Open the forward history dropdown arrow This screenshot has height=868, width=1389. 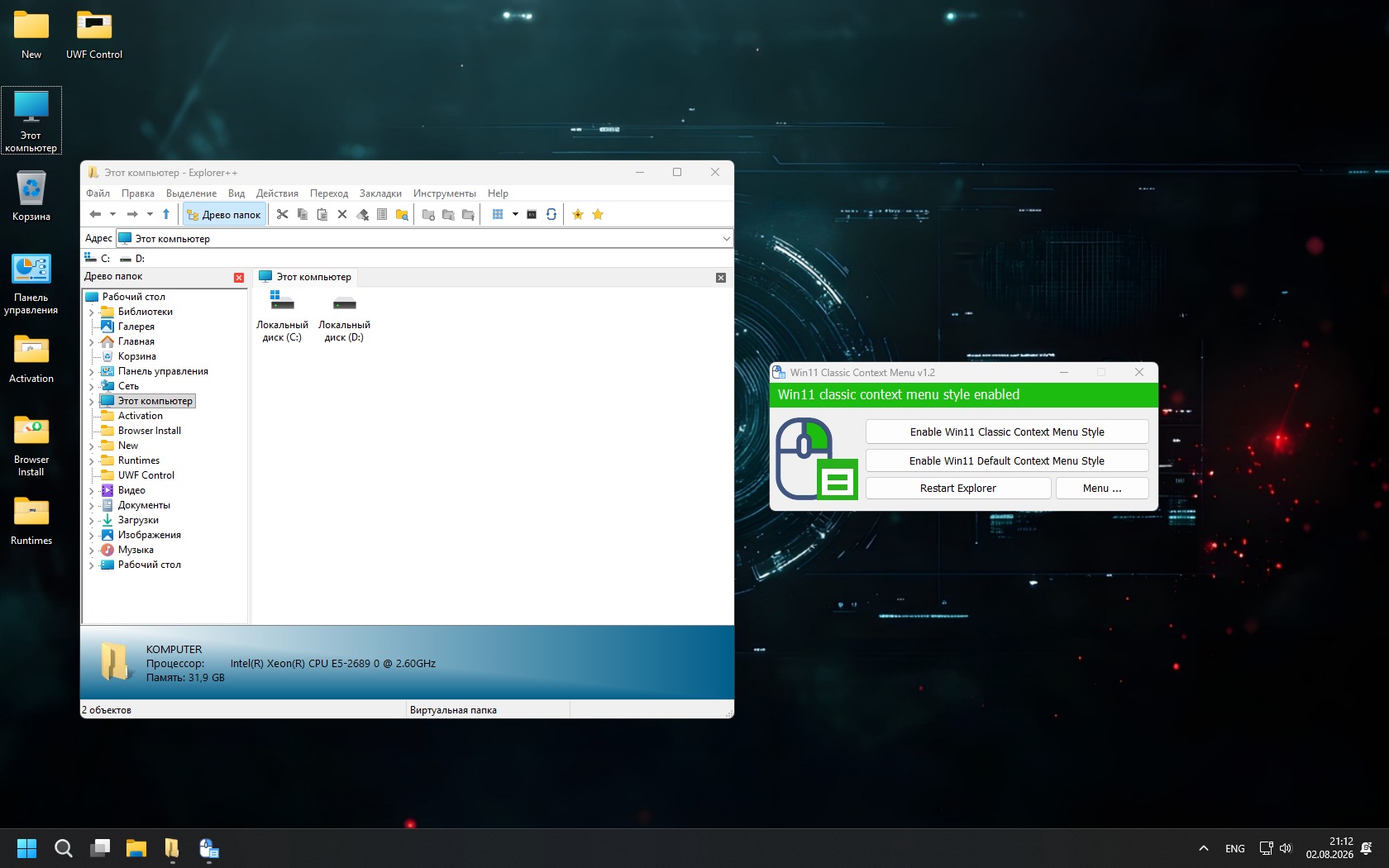150,214
